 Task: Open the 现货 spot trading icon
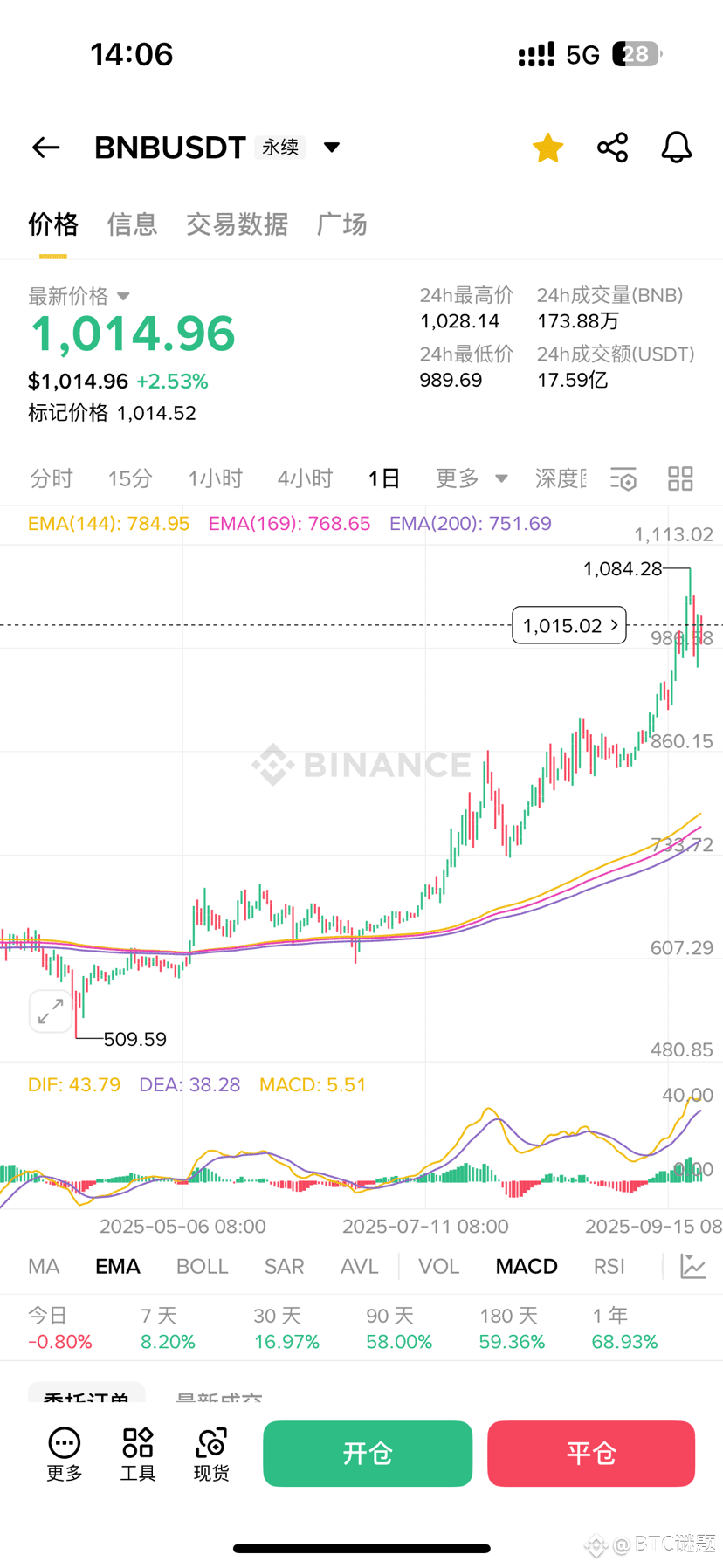(211, 1455)
